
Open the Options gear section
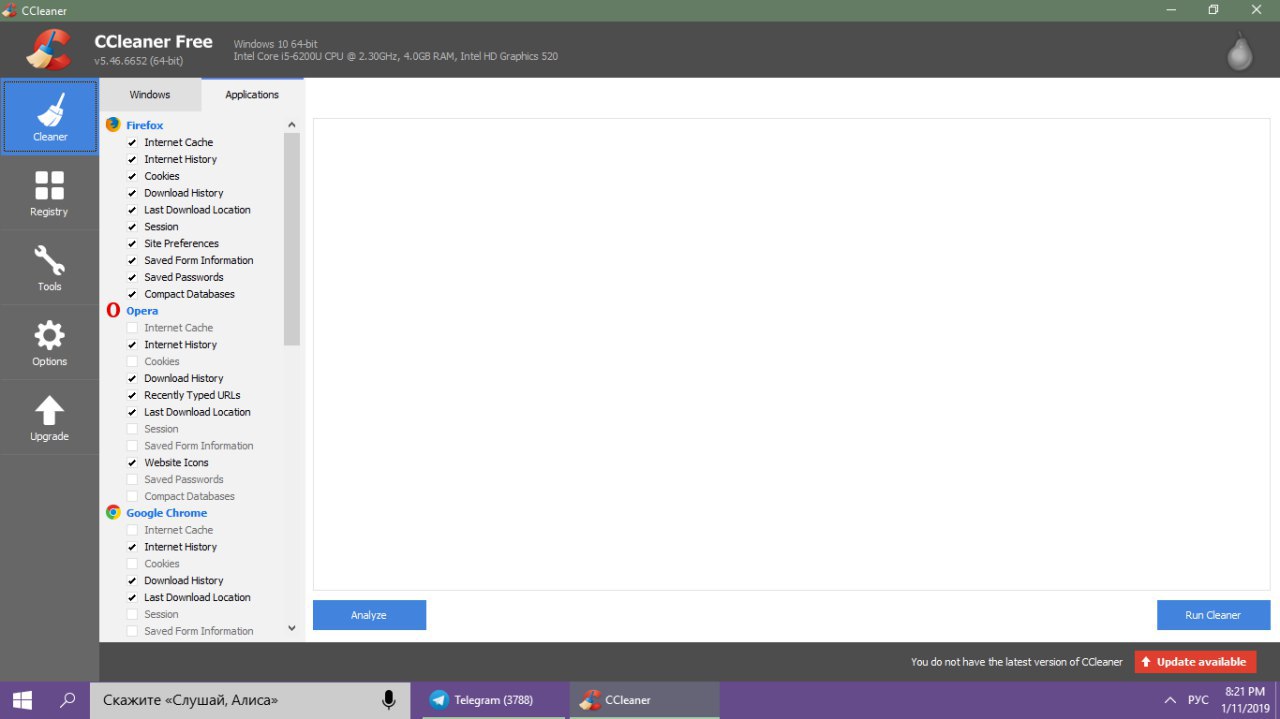(49, 343)
